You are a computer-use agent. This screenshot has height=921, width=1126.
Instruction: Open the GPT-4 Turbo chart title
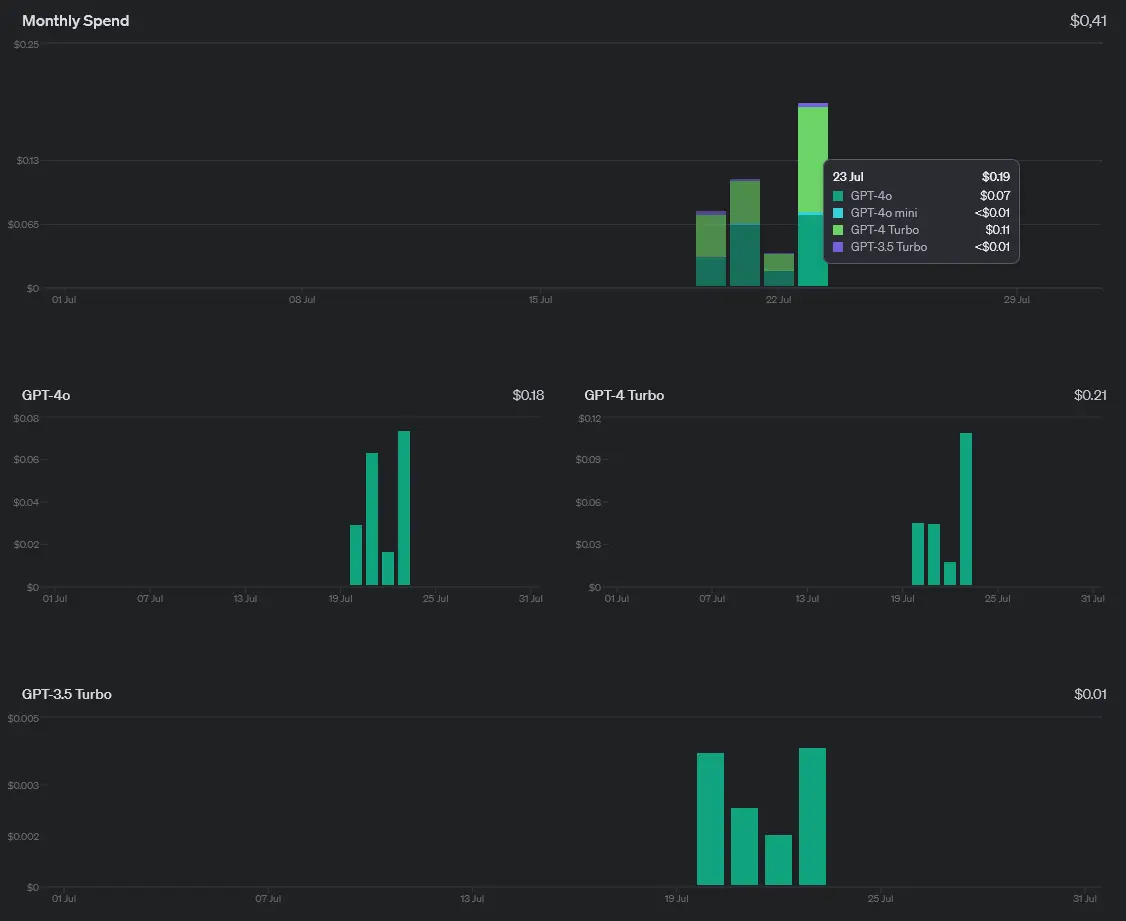(624, 395)
